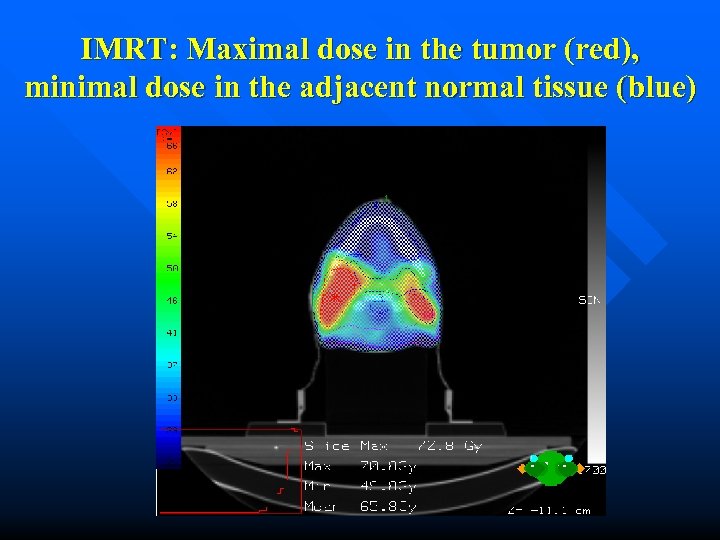Viewport: 720px width, 540px height.
Task: Click the 58 label on dose scale
Action: point(172,203)
